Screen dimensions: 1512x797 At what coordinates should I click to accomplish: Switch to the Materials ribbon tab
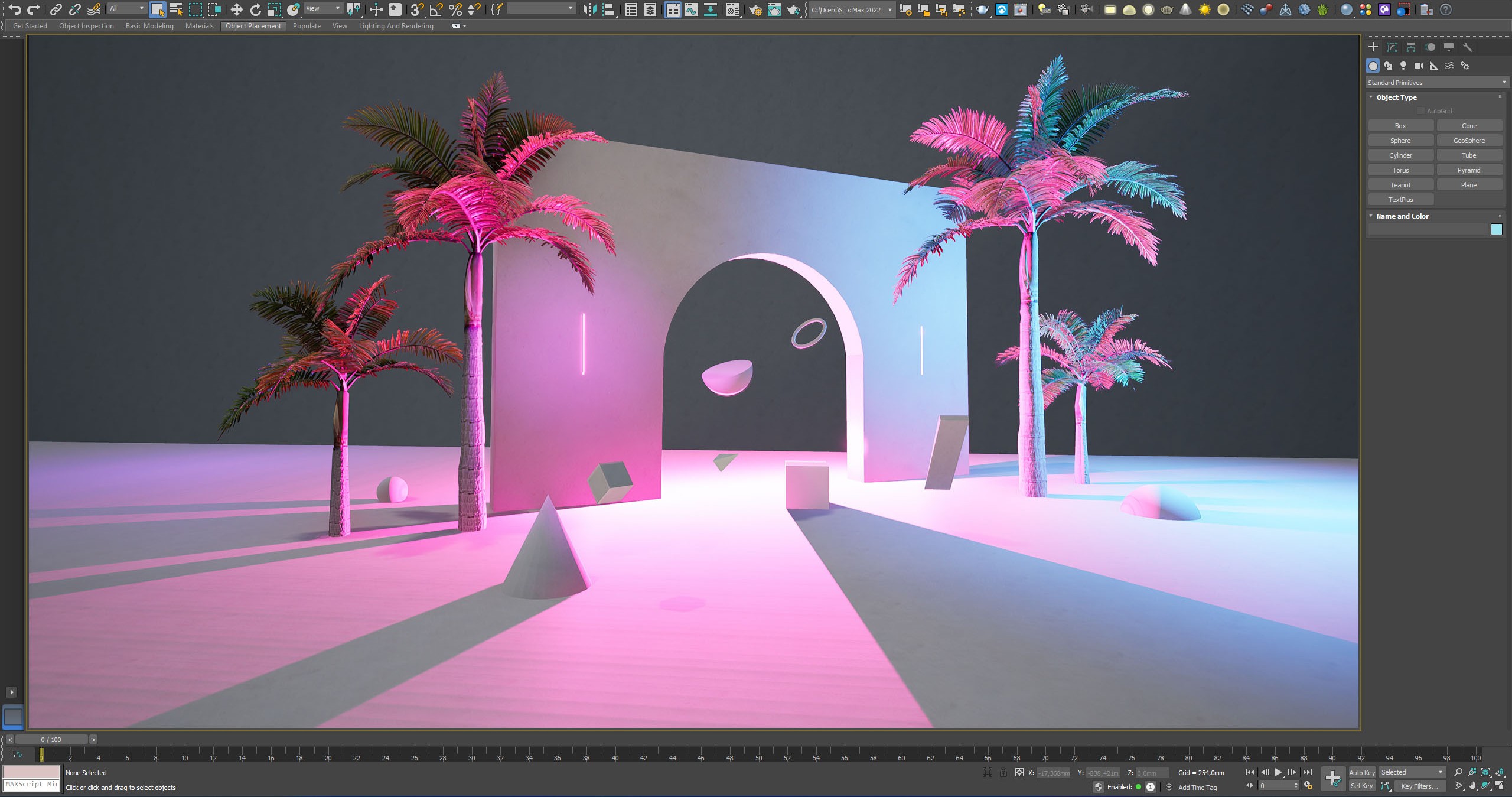click(x=199, y=26)
